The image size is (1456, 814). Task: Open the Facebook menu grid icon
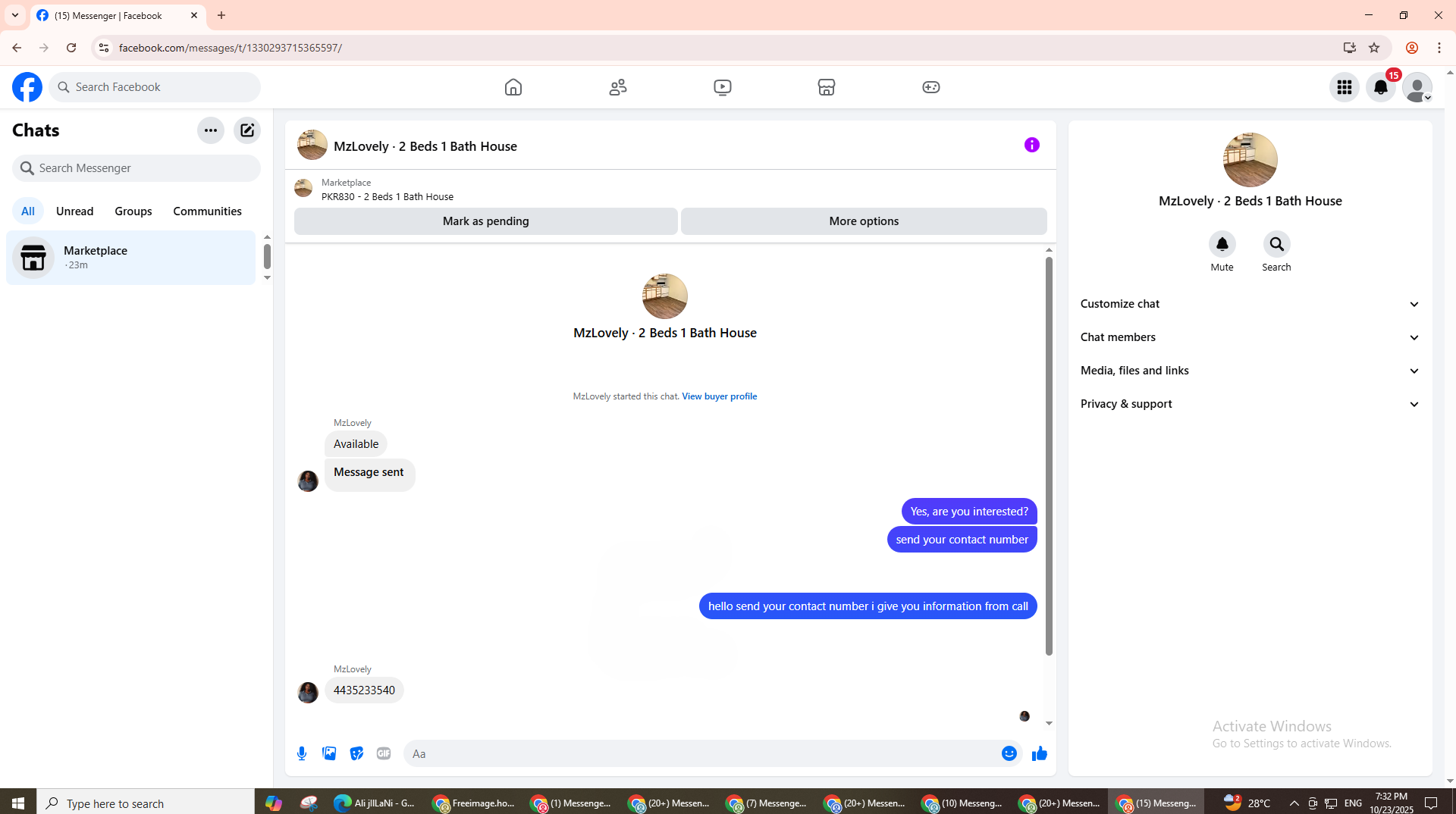coord(1345,87)
